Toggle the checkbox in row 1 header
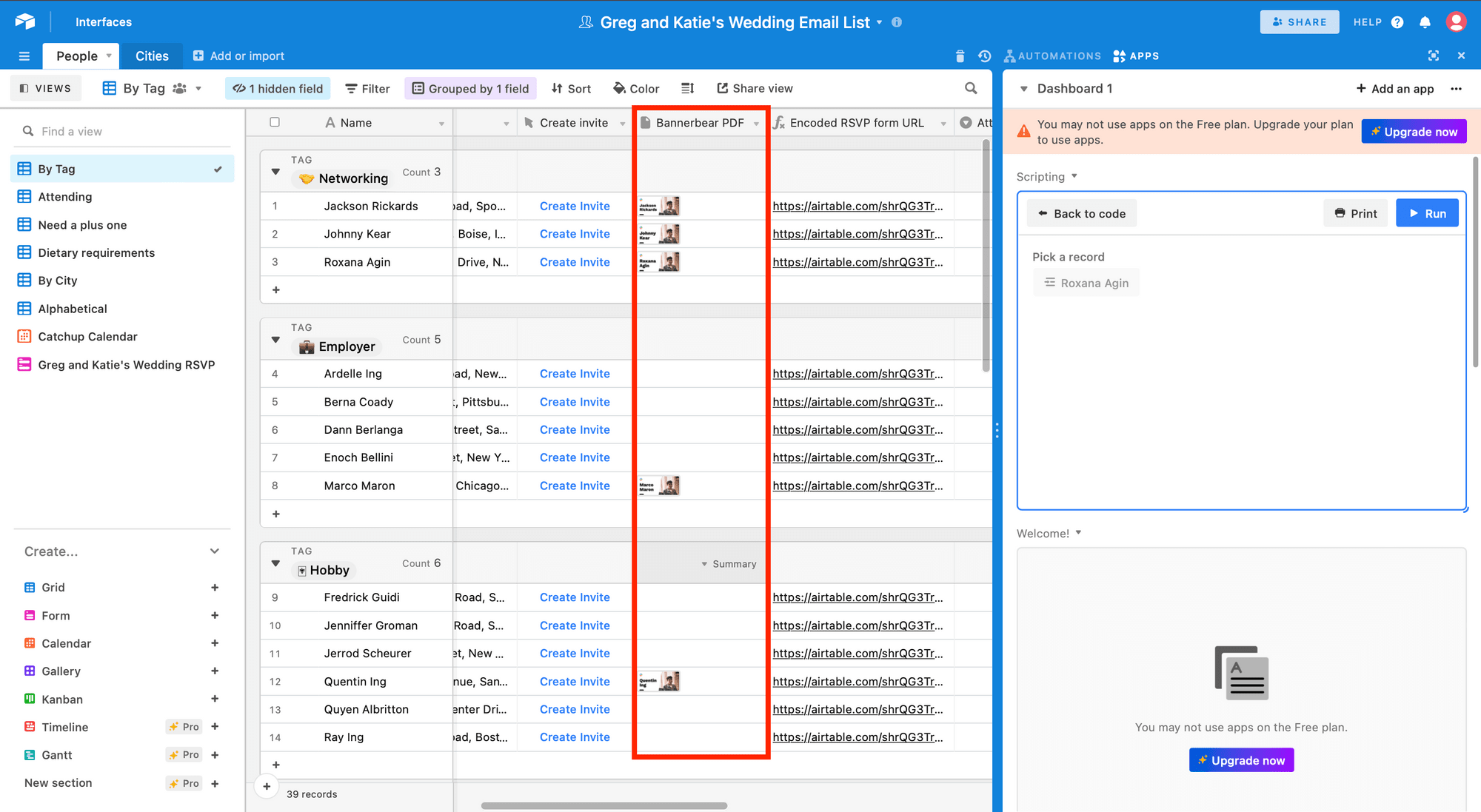The width and height of the screenshot is (1481, 812). [275, 122]
